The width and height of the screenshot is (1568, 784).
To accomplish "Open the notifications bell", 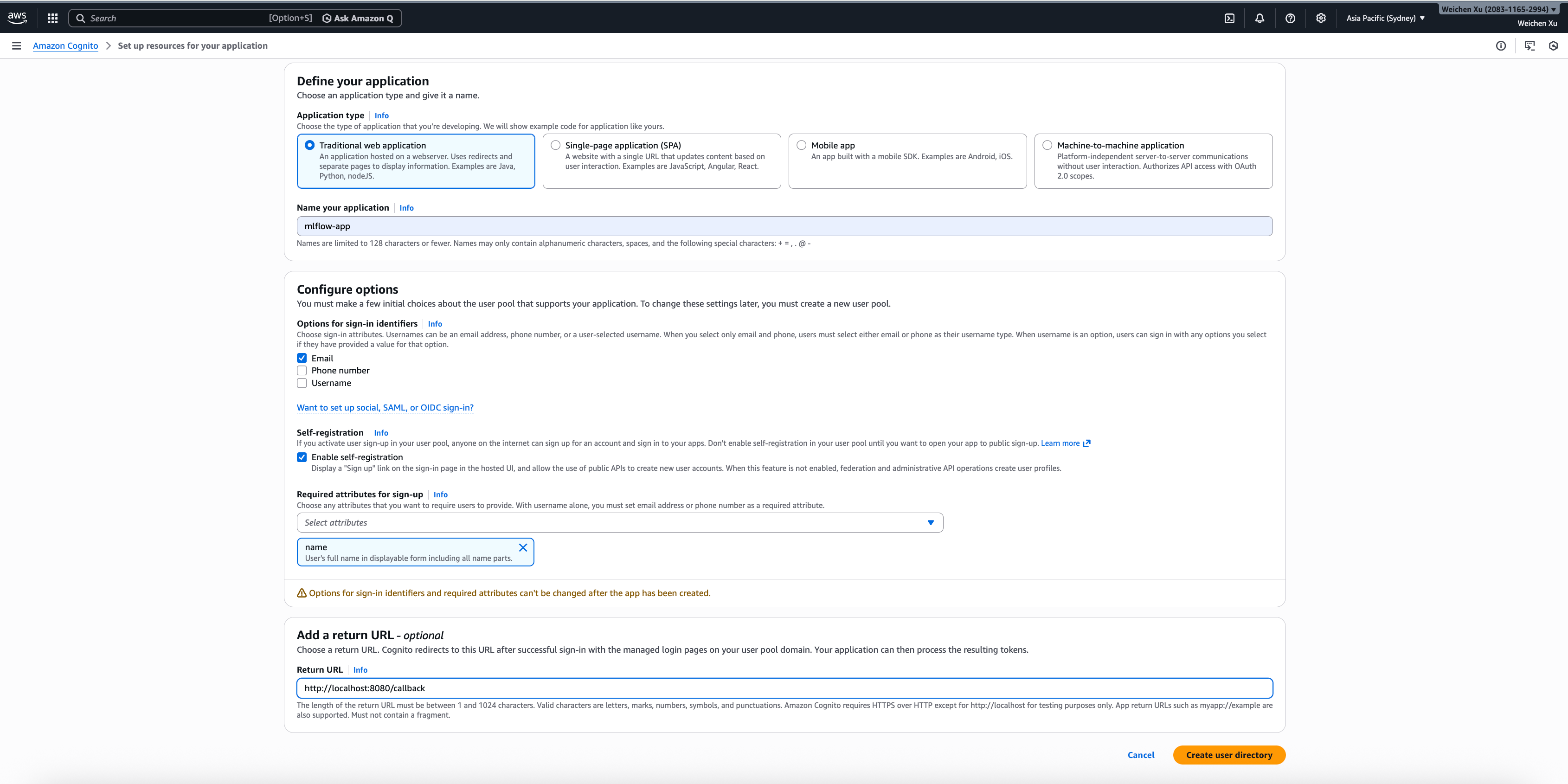I will pyautogui.click(x=1259, y=18).
